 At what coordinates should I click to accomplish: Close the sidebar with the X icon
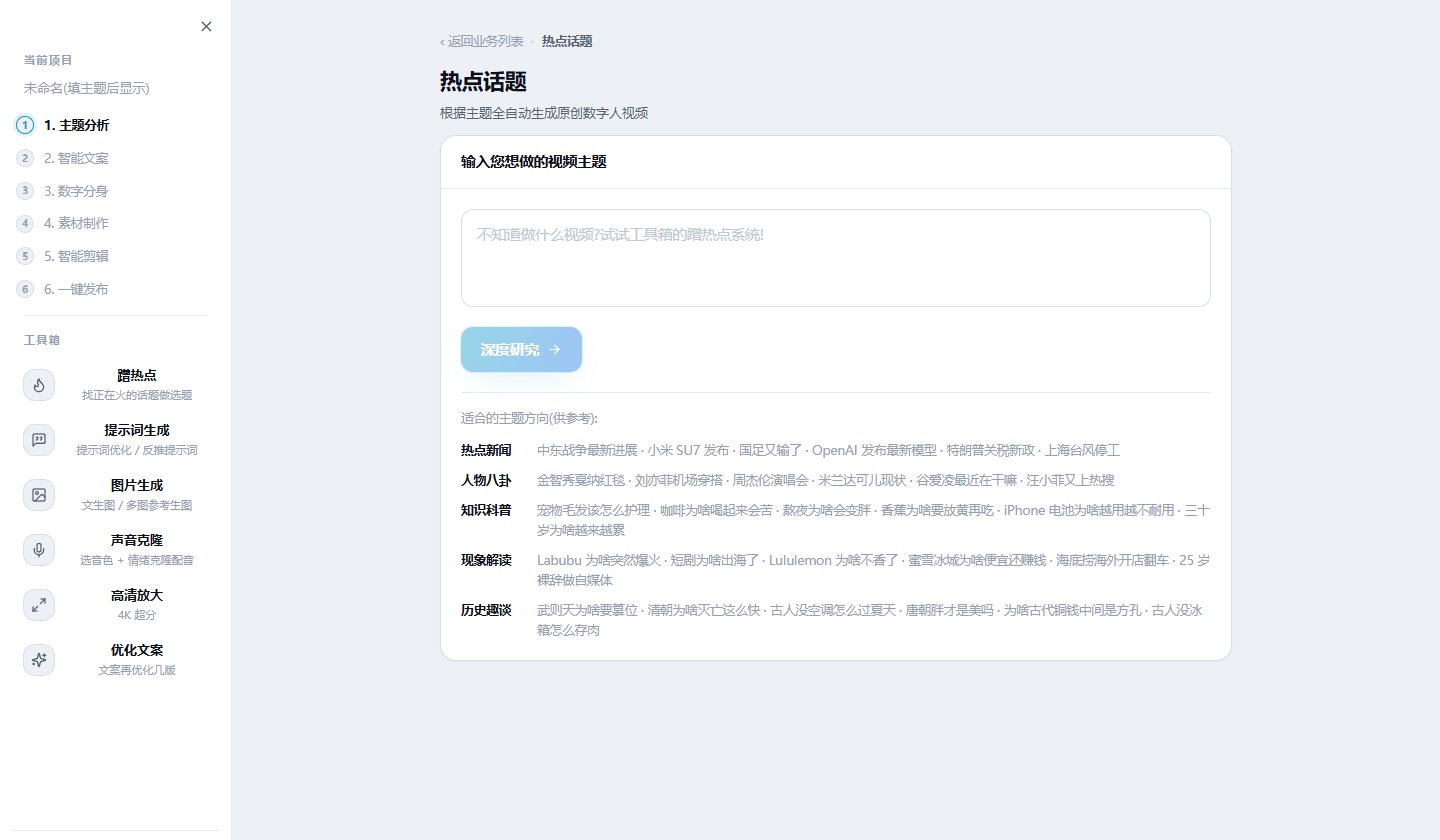(206, 27)
